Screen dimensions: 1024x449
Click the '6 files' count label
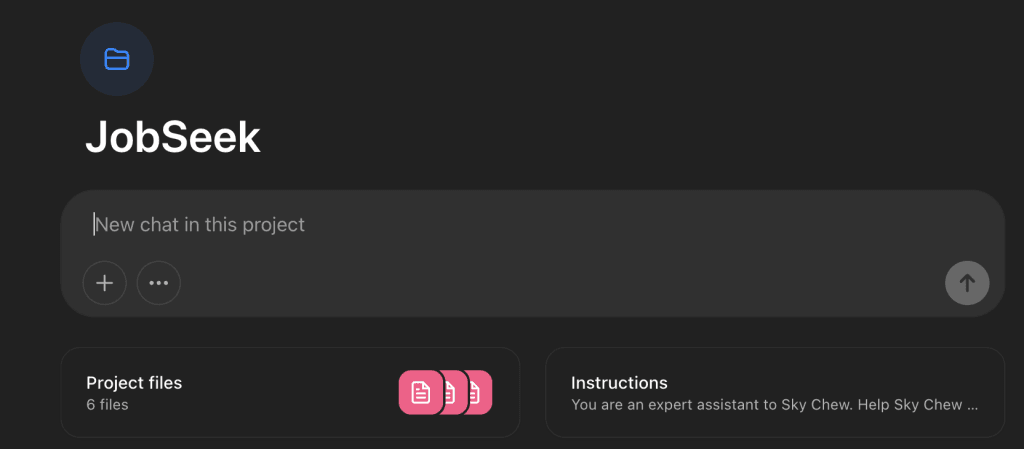(107, 405)
